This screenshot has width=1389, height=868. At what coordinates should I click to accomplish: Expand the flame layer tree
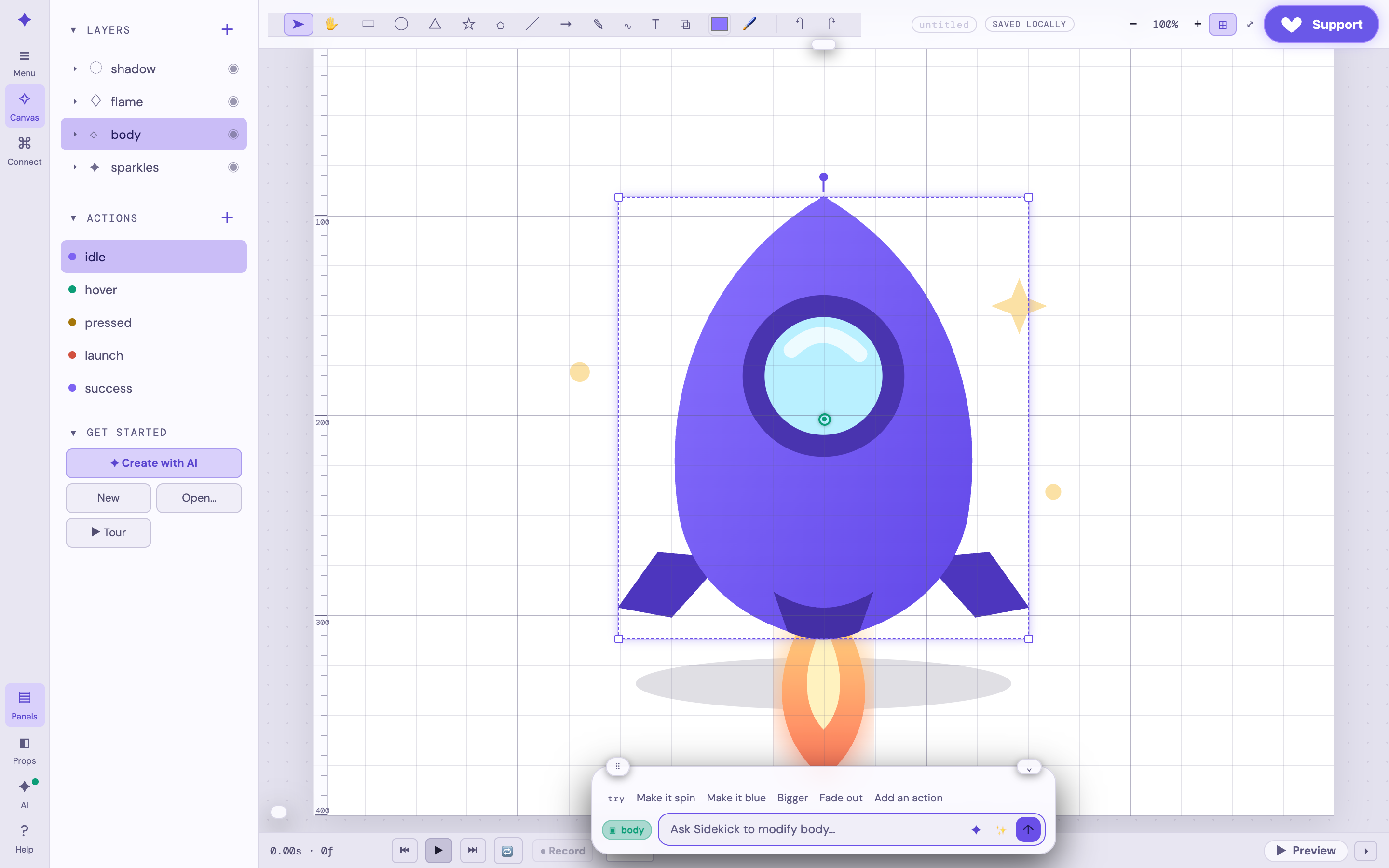point(75,102)
